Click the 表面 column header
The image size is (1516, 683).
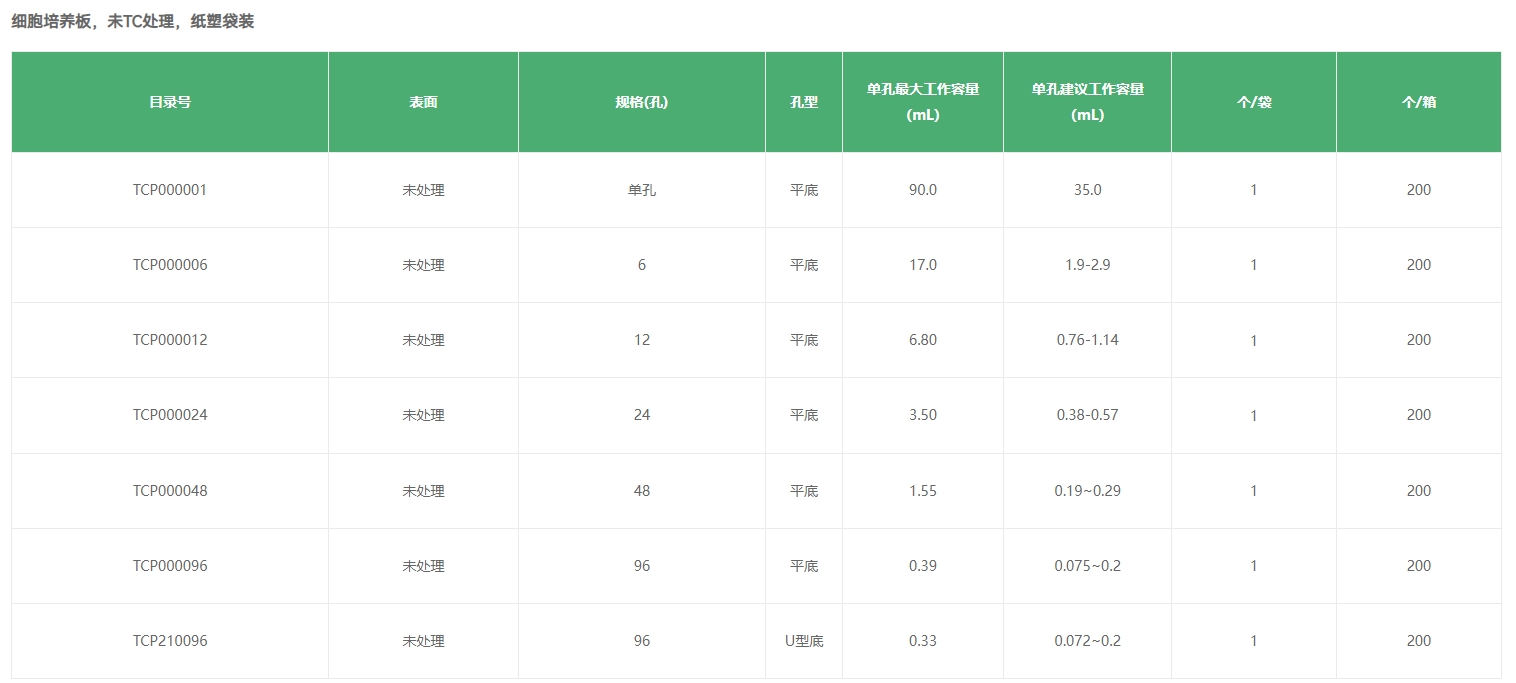coord(423,101)
